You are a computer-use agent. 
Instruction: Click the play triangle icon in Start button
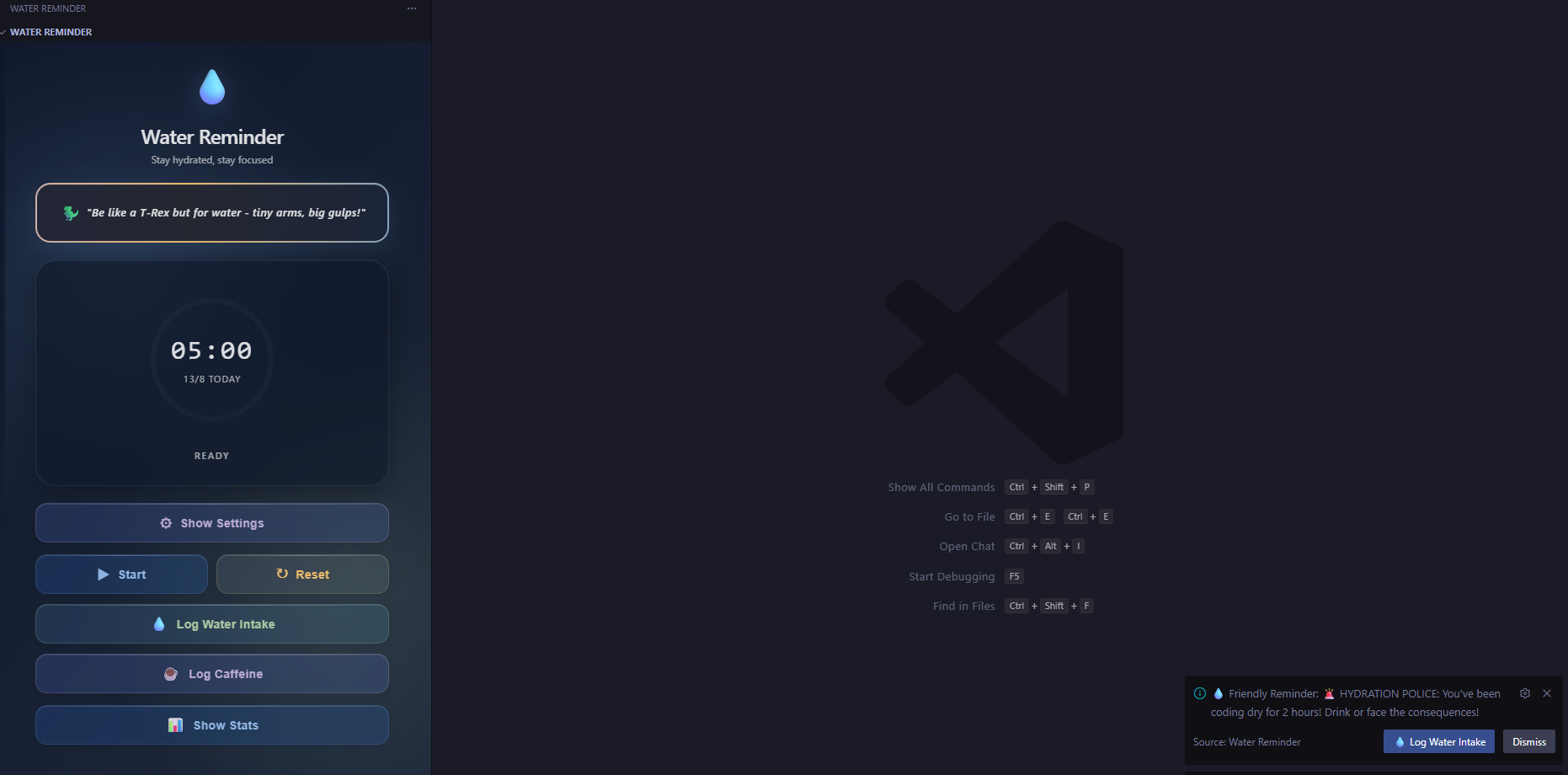pos(104,575)
